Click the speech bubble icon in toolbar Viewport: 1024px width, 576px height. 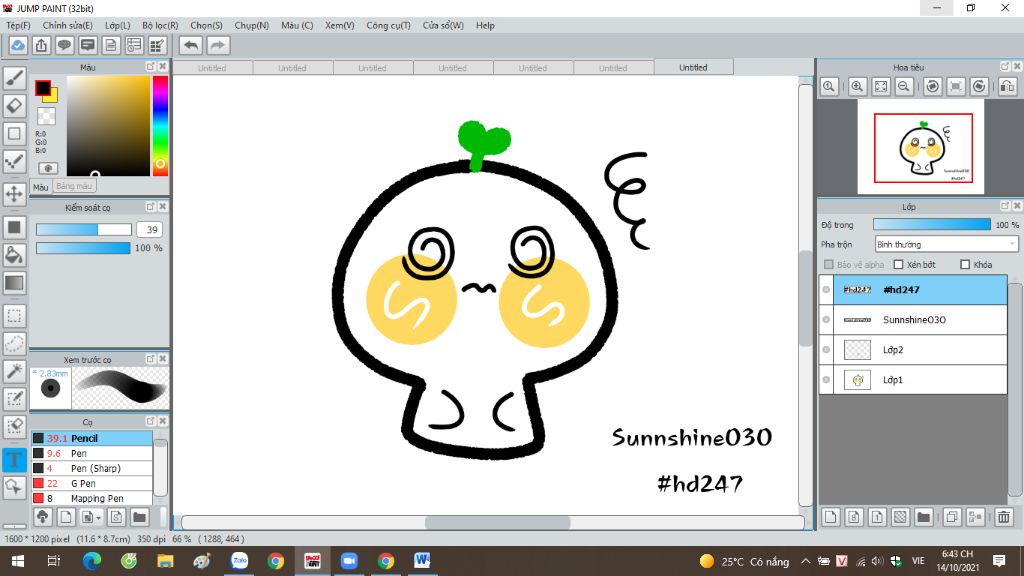coord(64,45)
